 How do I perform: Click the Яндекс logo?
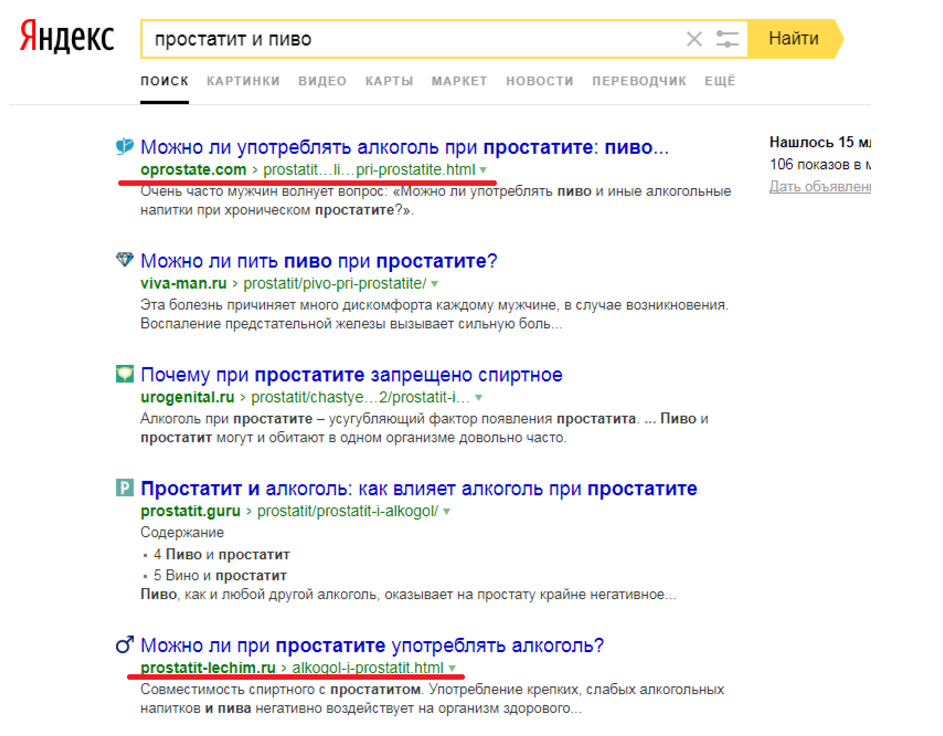(67, 37)
